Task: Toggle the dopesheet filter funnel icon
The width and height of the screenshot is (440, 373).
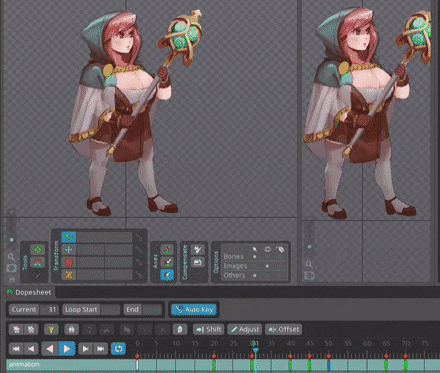Action: [x=51, y=329]
